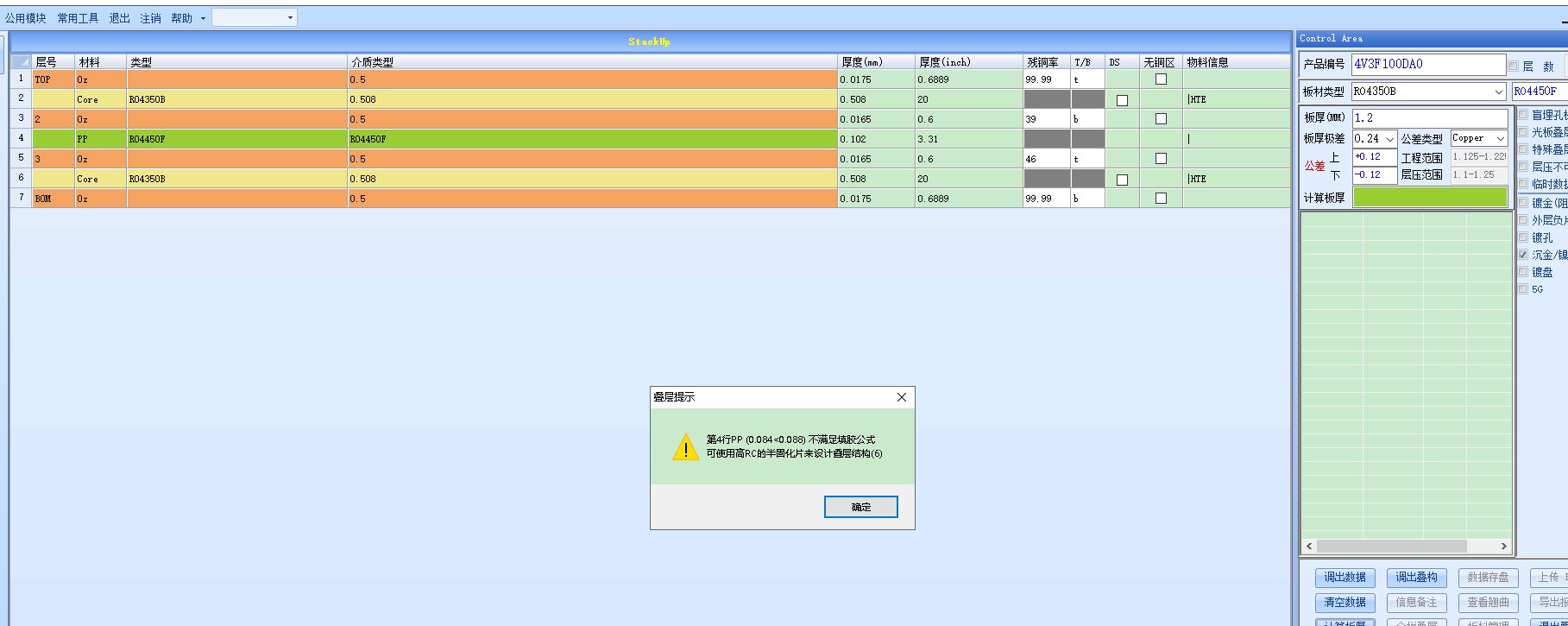The image size is (1568, 626).
Task: Click the 退出 menu item
Action: click(119, 18)
